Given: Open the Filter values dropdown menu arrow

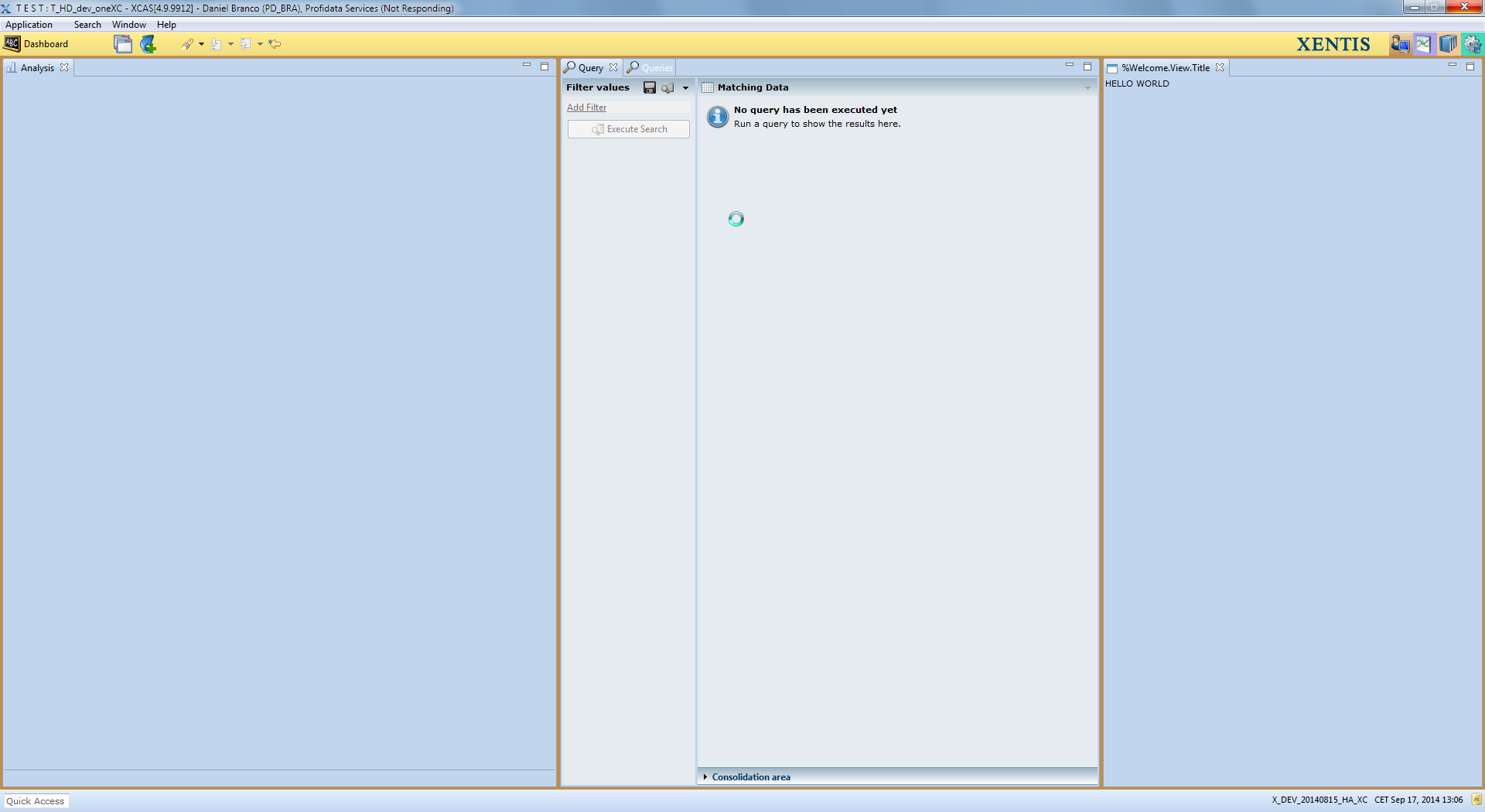Looking at the screenshot, I should pos(685,88).
